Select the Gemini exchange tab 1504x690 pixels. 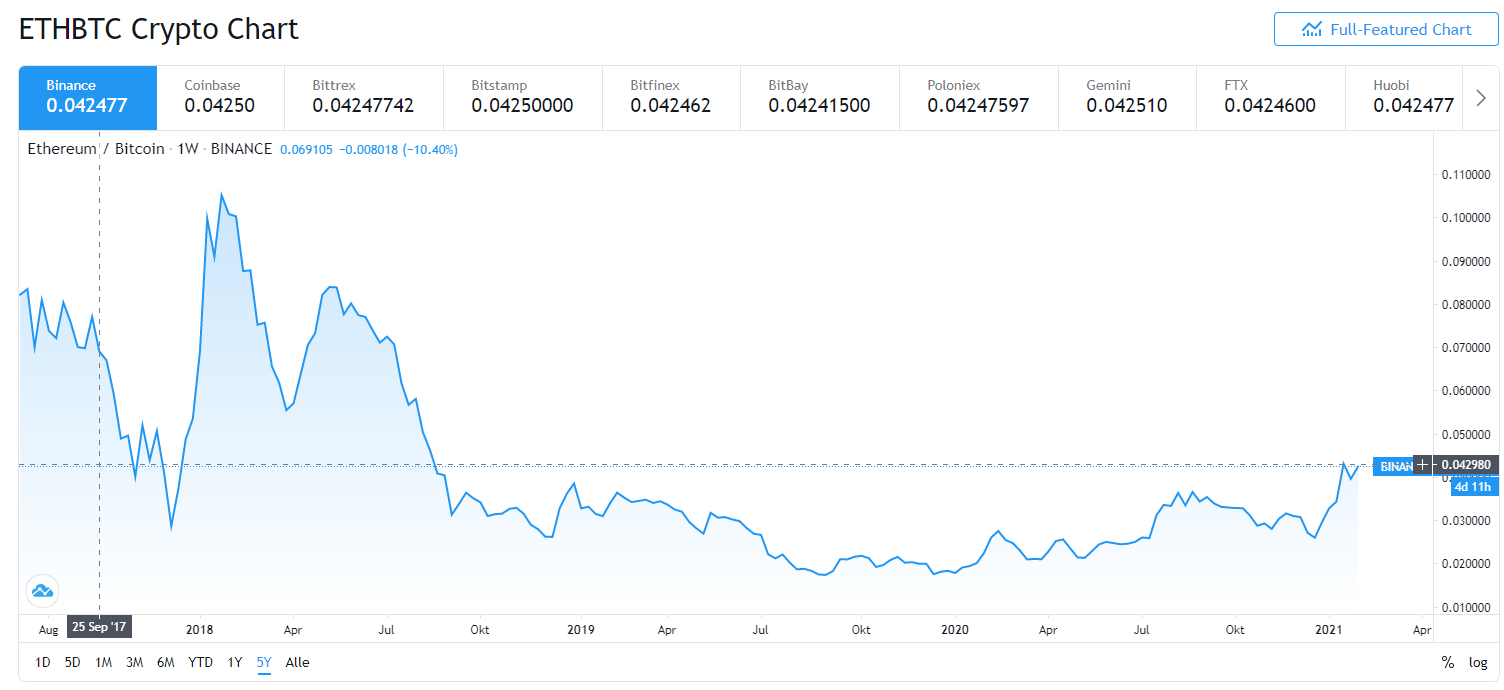pos(1126,97)
